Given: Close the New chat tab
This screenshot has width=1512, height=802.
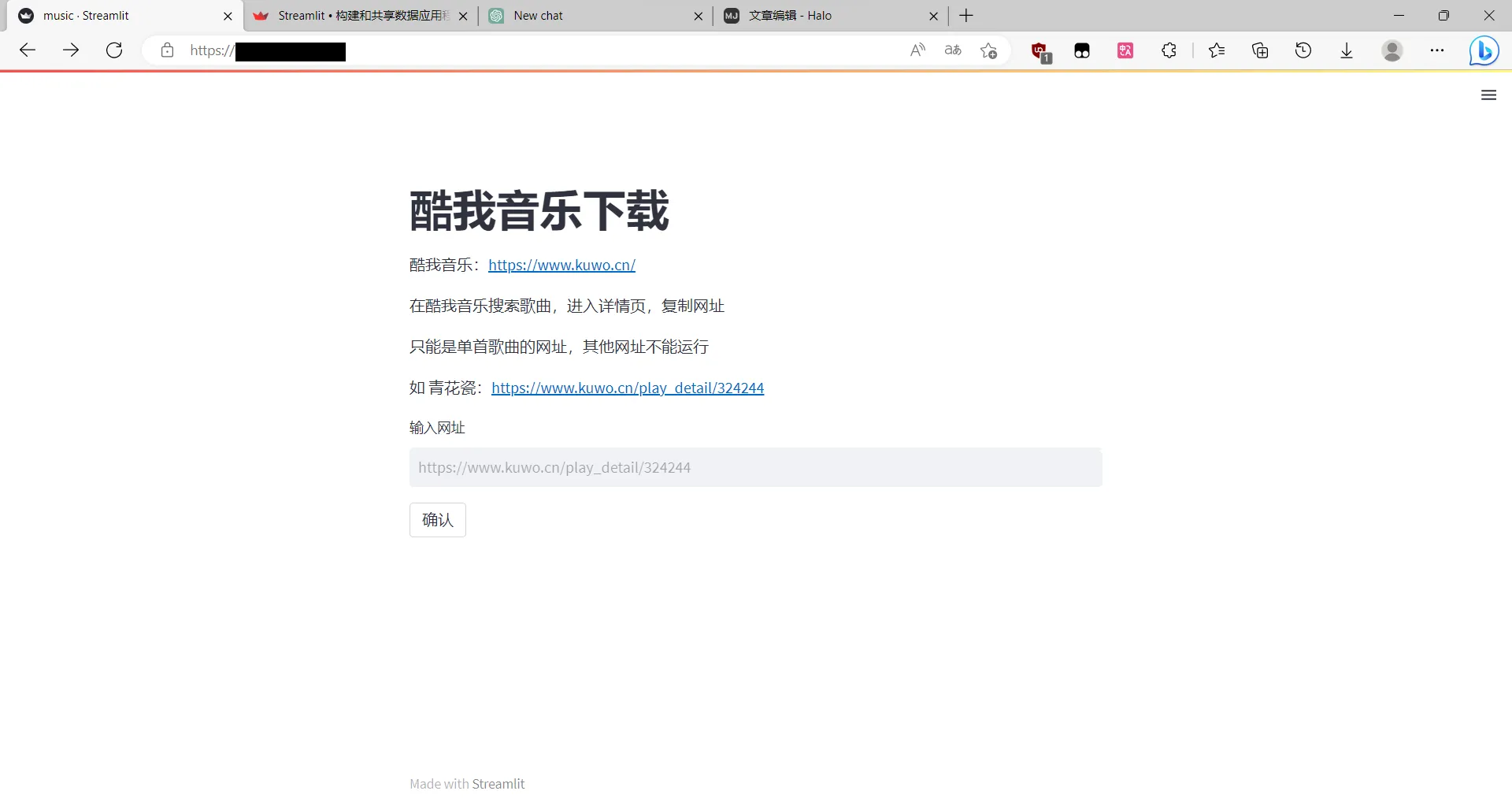Looking at the screenshot, I should (699, 16).
